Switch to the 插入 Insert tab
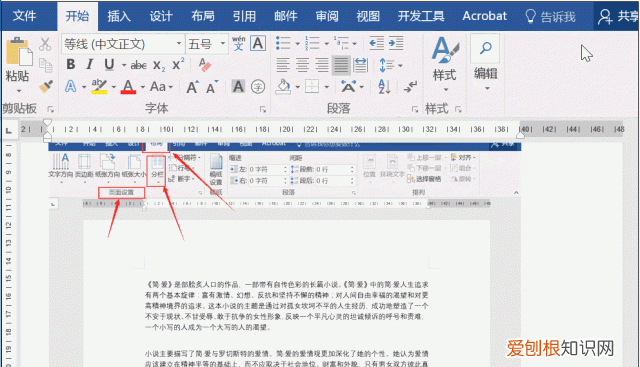Viewport: 640px width, 367px height. (119, 16)
